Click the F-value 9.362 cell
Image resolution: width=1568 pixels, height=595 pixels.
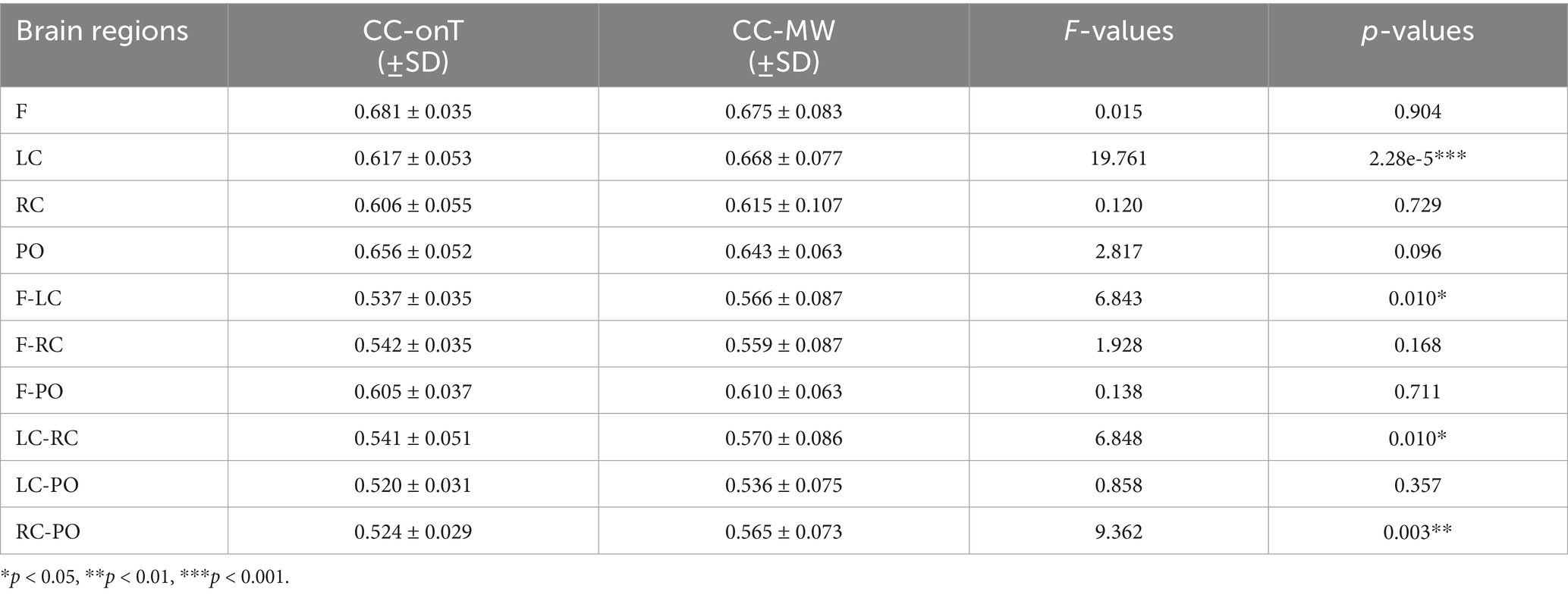pos(1118,531)
